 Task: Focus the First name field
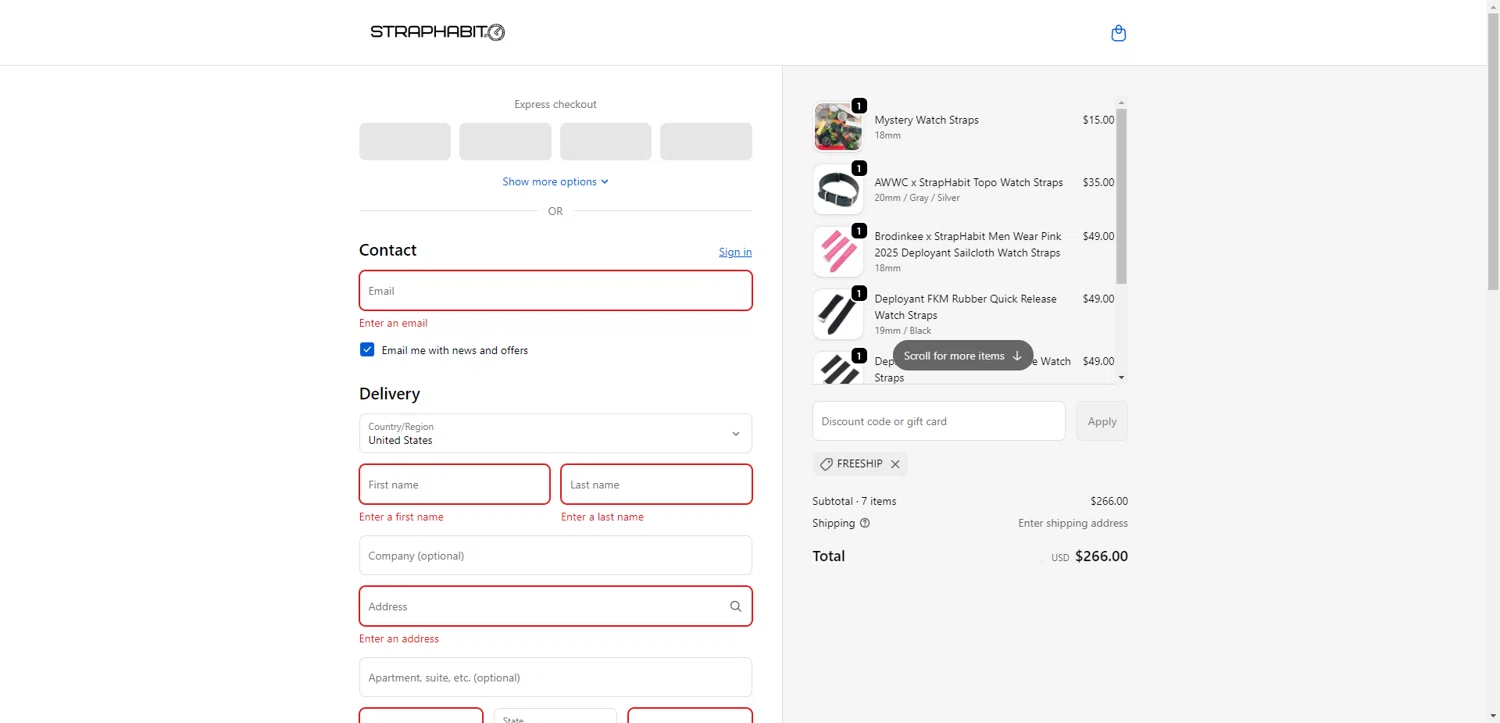[x=454, y=484]
